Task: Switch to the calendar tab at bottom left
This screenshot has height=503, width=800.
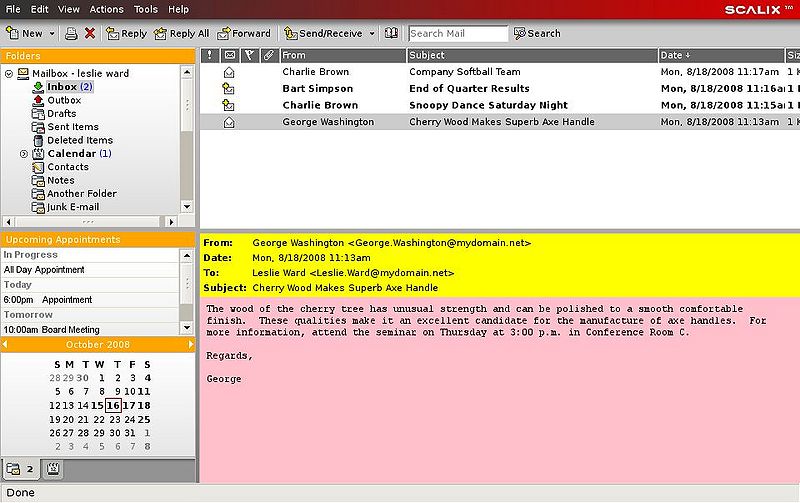Action: (52, 468)
